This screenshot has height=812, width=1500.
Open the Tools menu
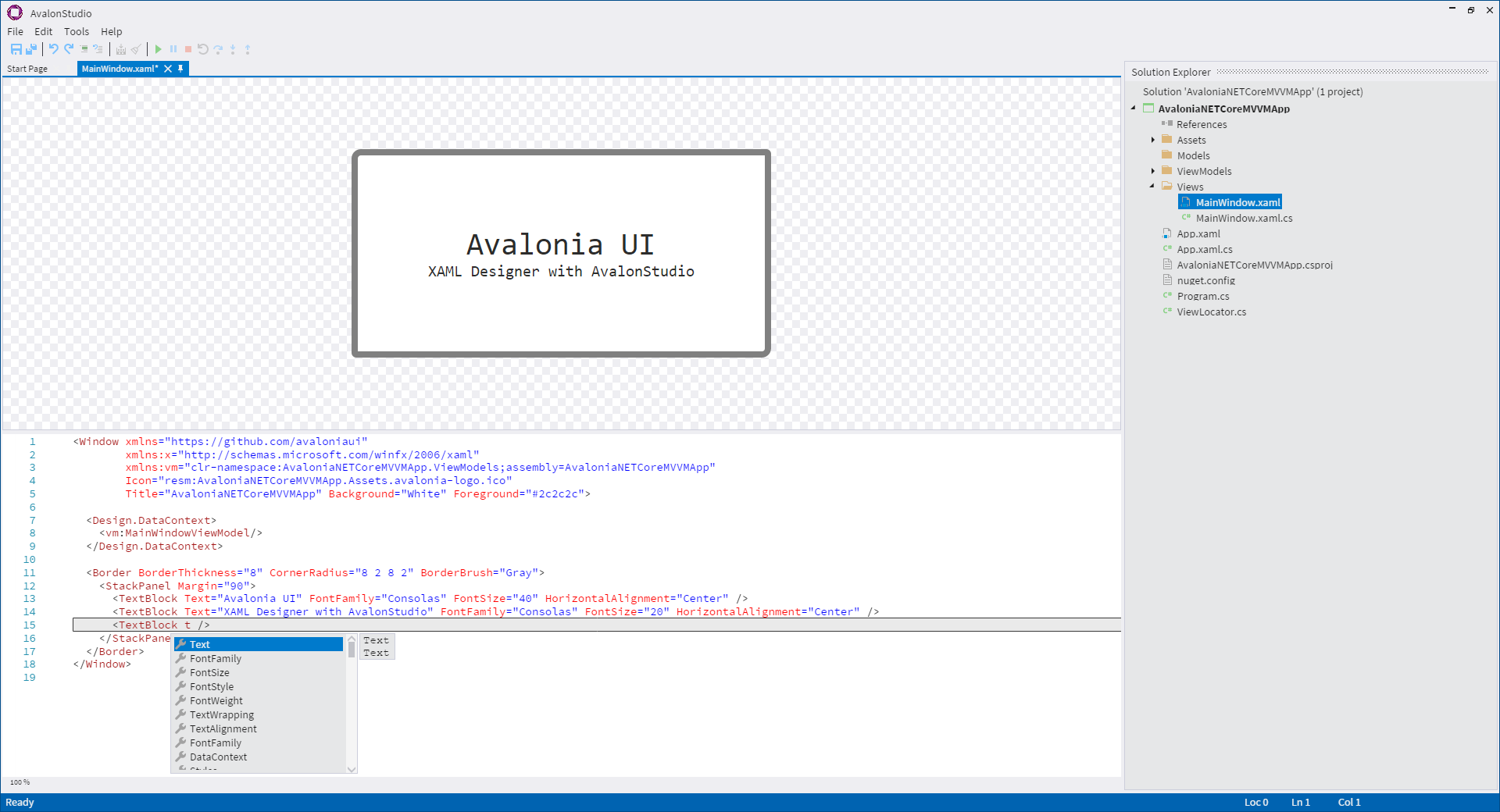76,31
